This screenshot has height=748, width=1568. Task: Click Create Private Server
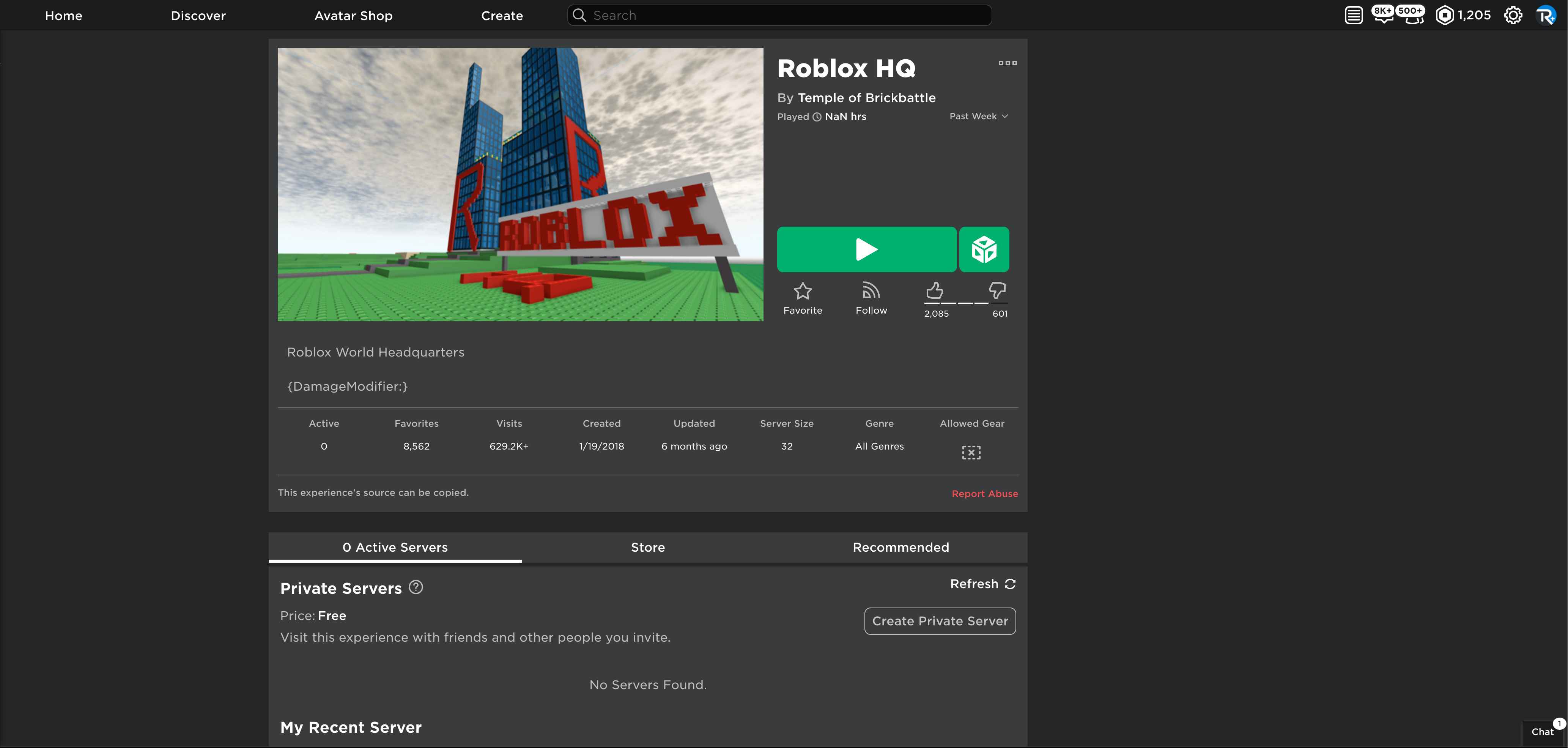tap(940, 621)
